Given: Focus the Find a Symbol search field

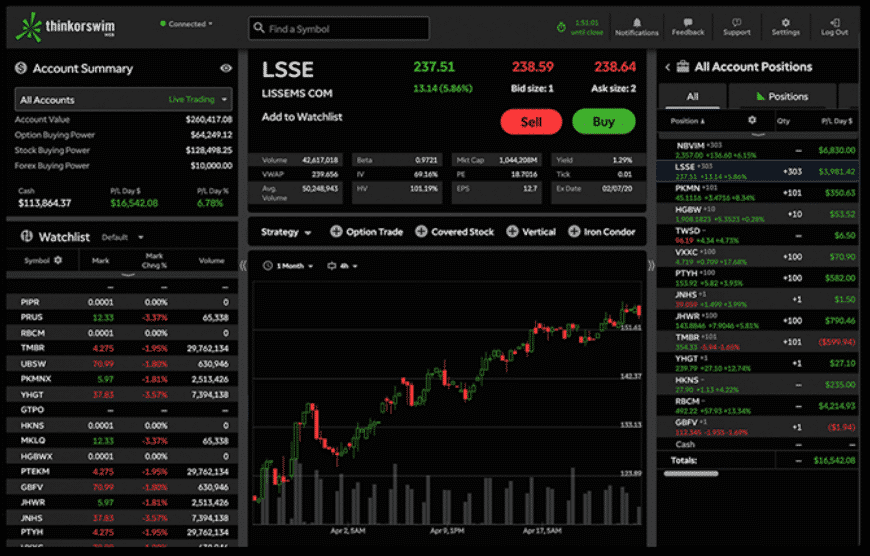Looking at the screenshot, I should coord(338,28).
